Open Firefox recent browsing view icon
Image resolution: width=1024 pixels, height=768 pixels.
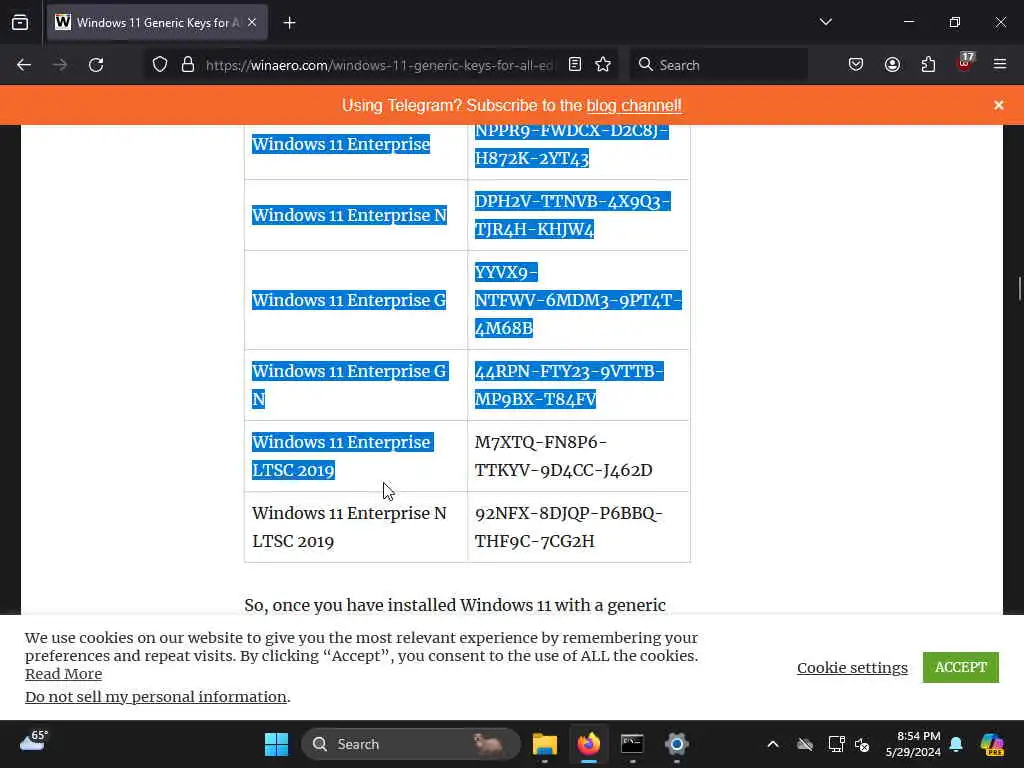[20, 23]
